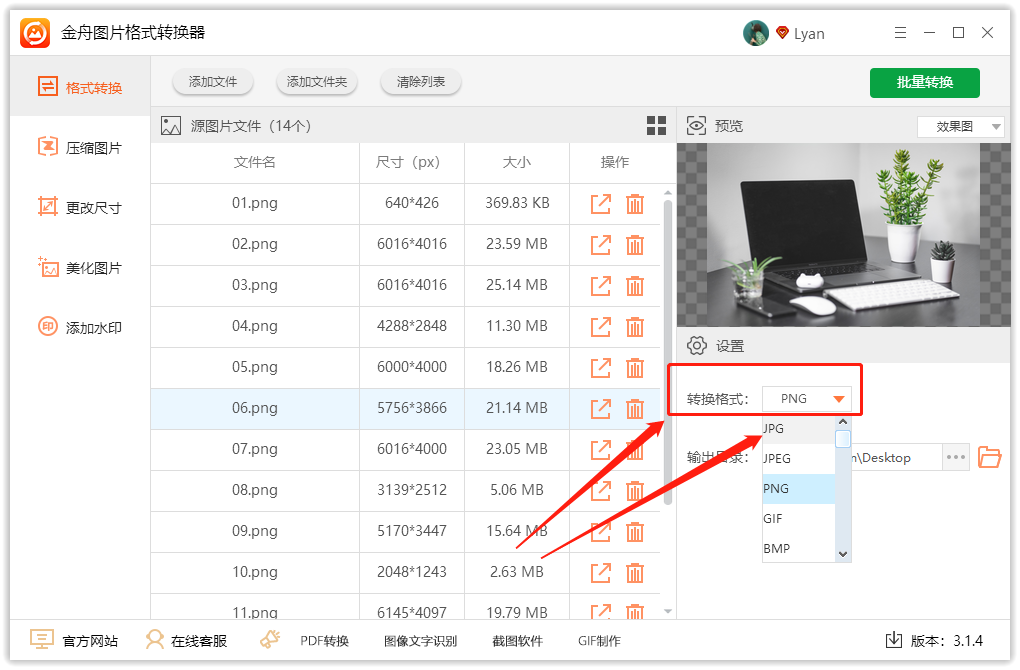Click the format list's scroll-down arrow
Viewport: 1020px width, 670px height.
tap(843, 554)
